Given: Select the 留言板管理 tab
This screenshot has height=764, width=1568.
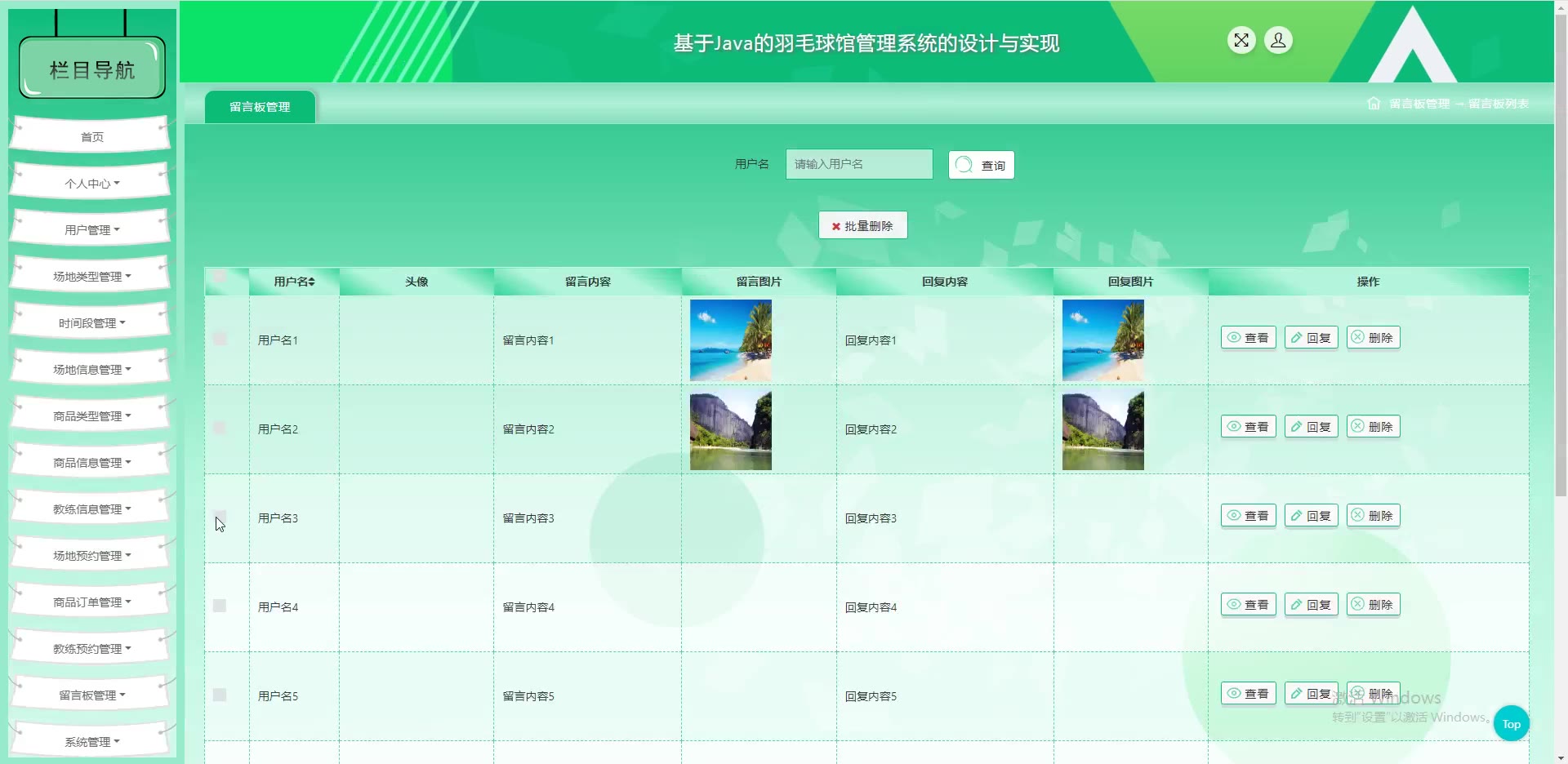Looking at the screenshot, I should pyautogui.click(x=260, y=107).
